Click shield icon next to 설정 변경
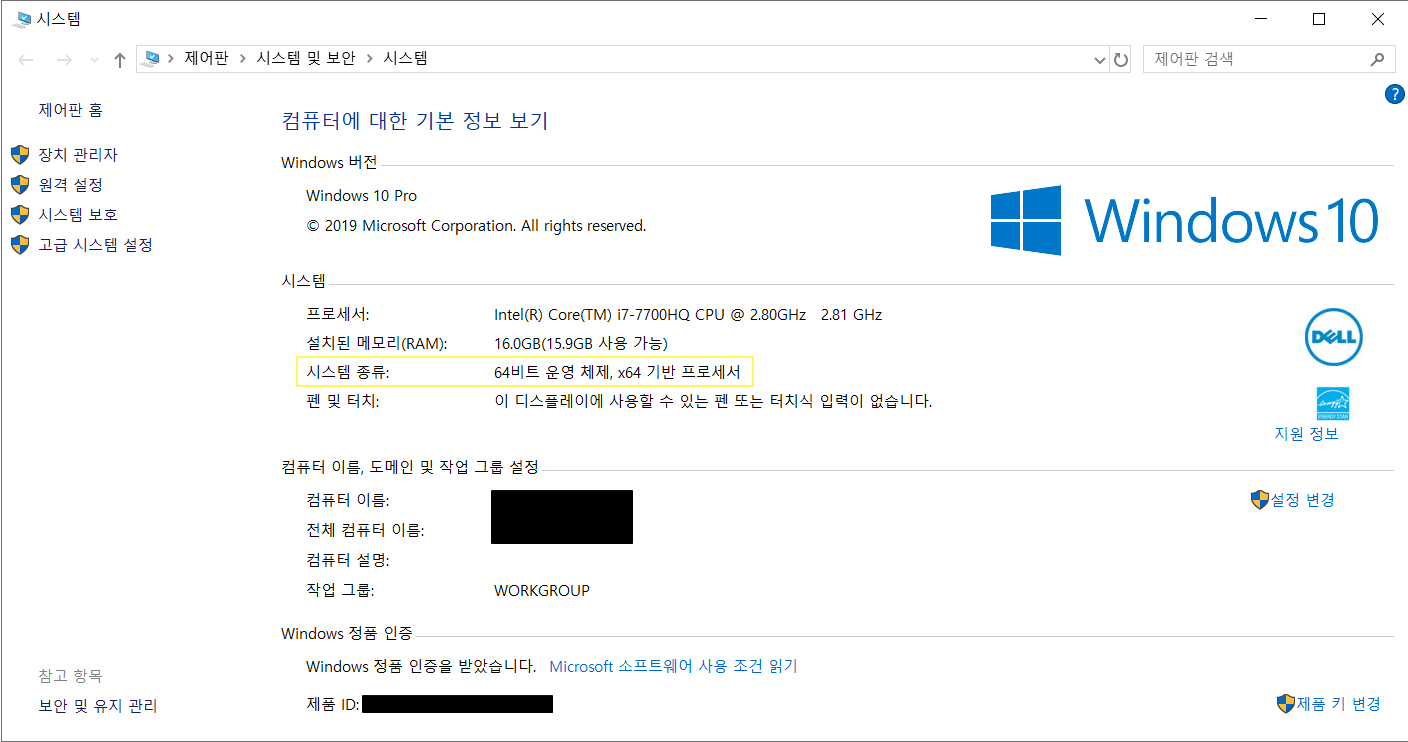The height and width of the screenshot is (742, 1408). [x=1260, y=500]
